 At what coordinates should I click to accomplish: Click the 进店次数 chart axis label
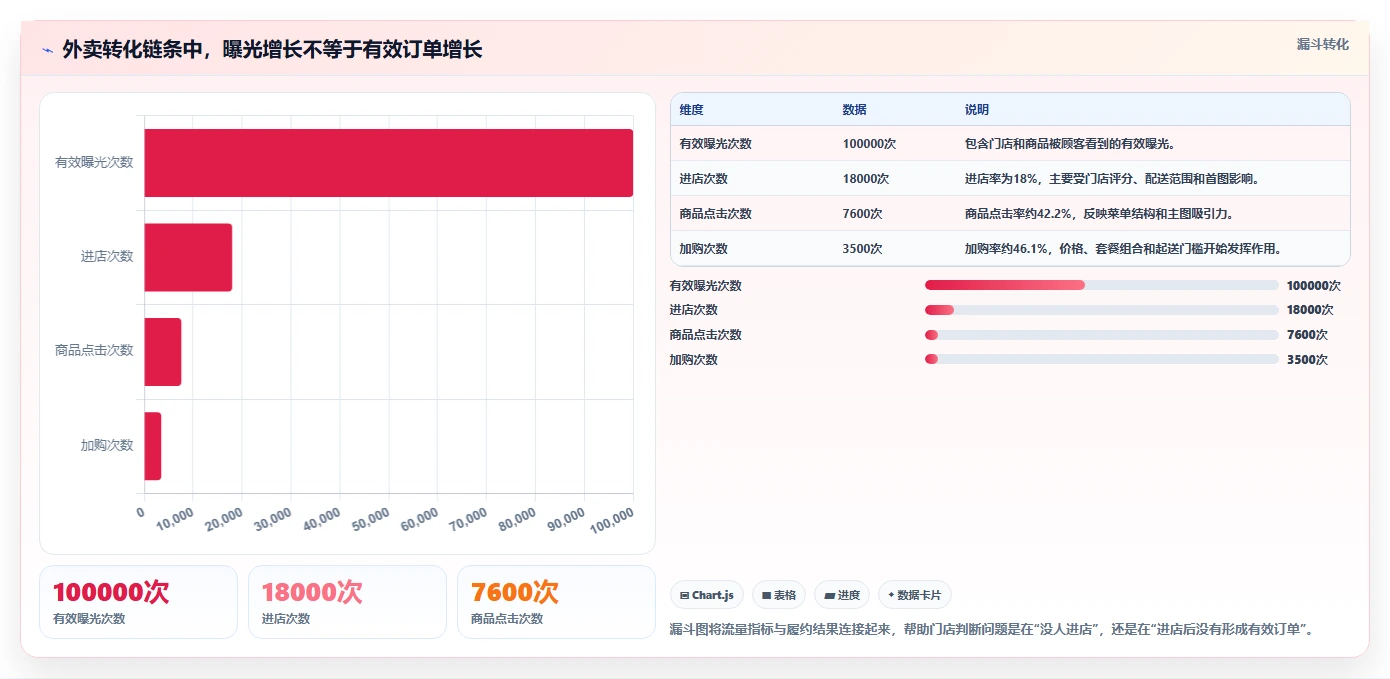[107, 257]
